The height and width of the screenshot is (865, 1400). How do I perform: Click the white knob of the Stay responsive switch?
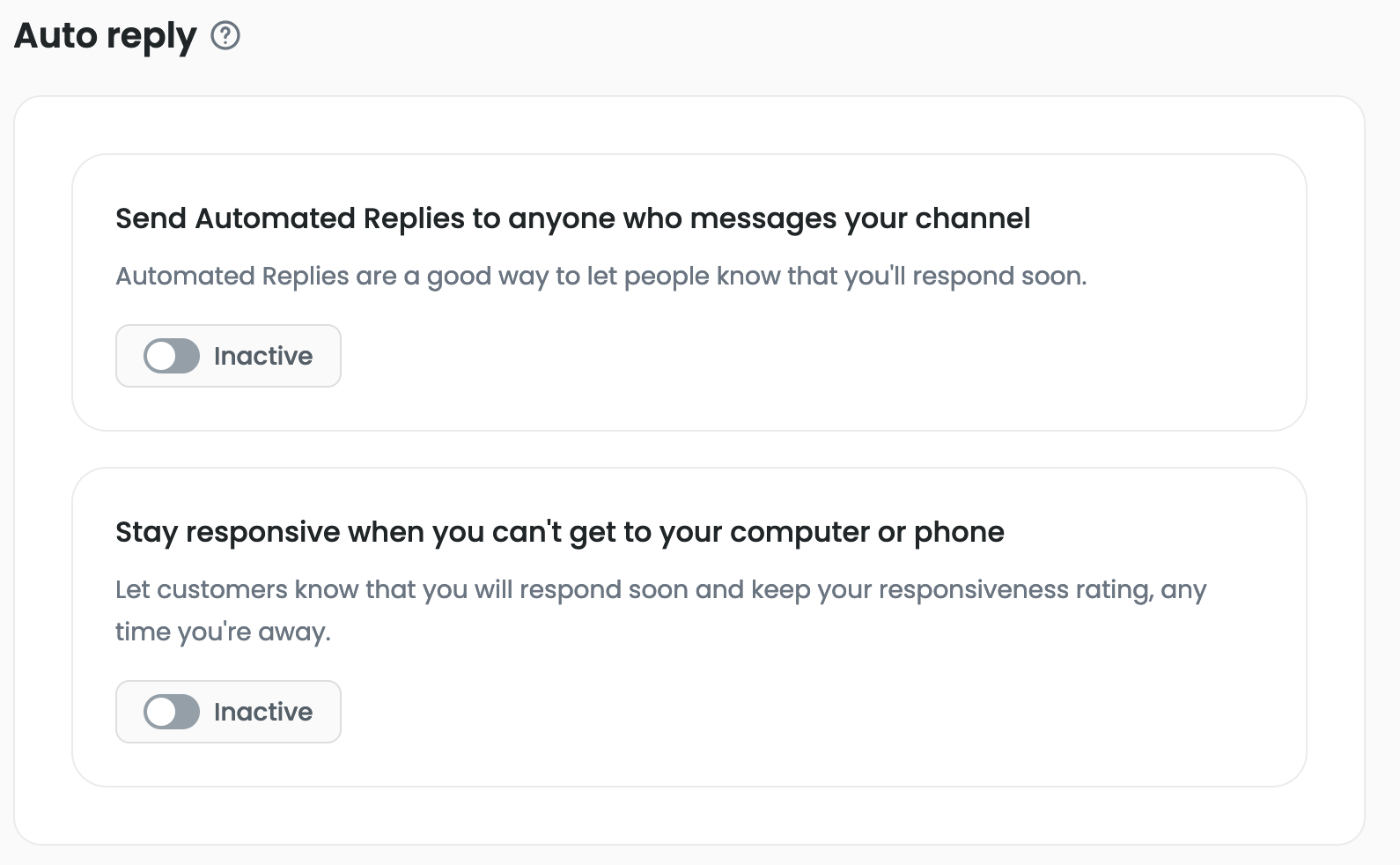click(161, 712)
